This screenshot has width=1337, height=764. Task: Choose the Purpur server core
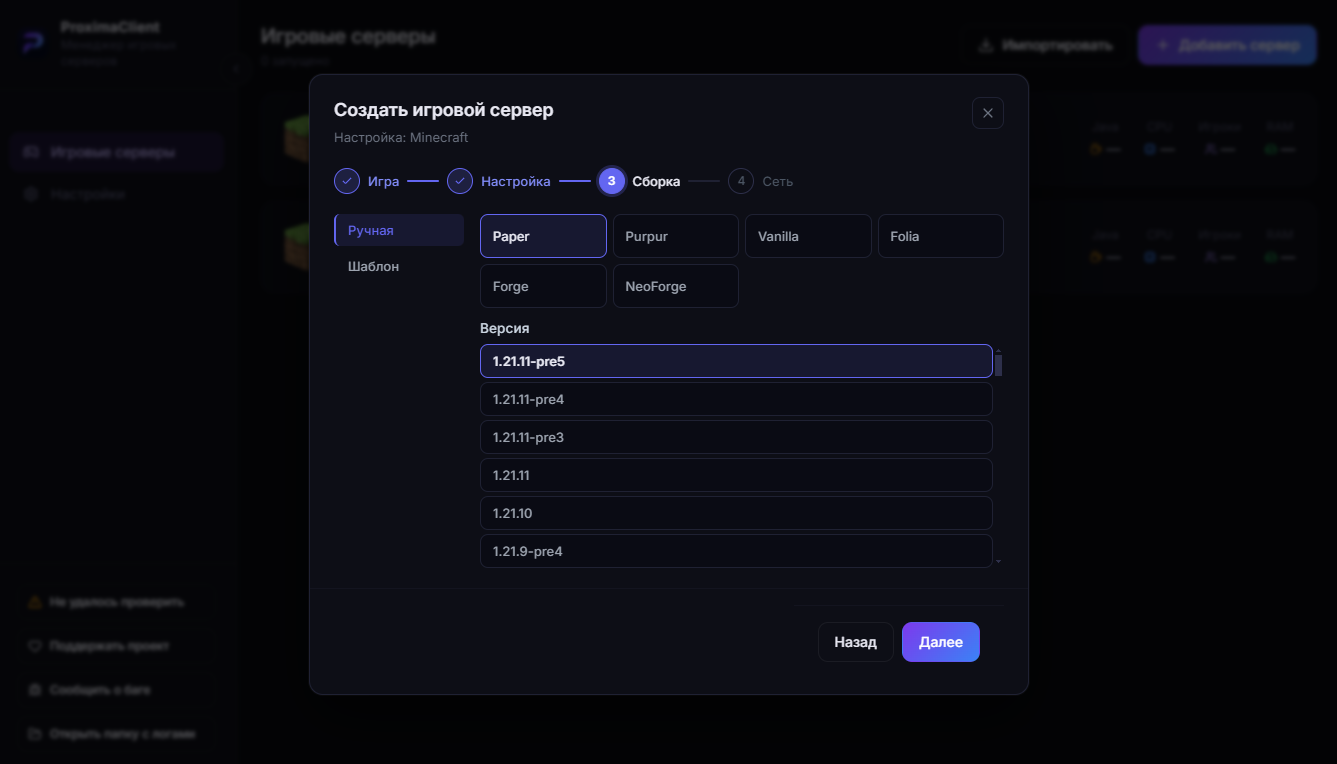click(x=676, y=236)
